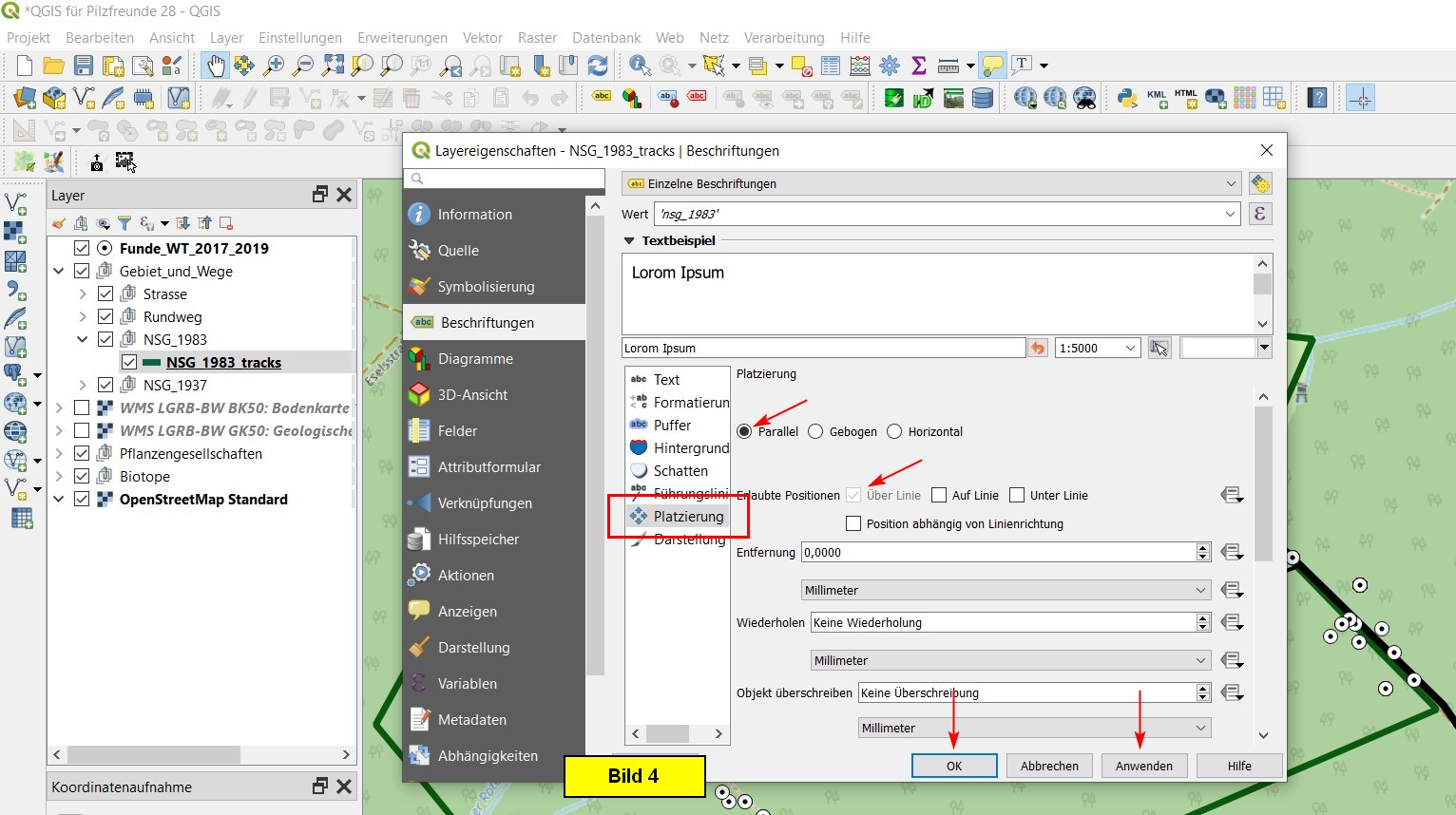Click the Sigma statistics icon

[918, 66]
